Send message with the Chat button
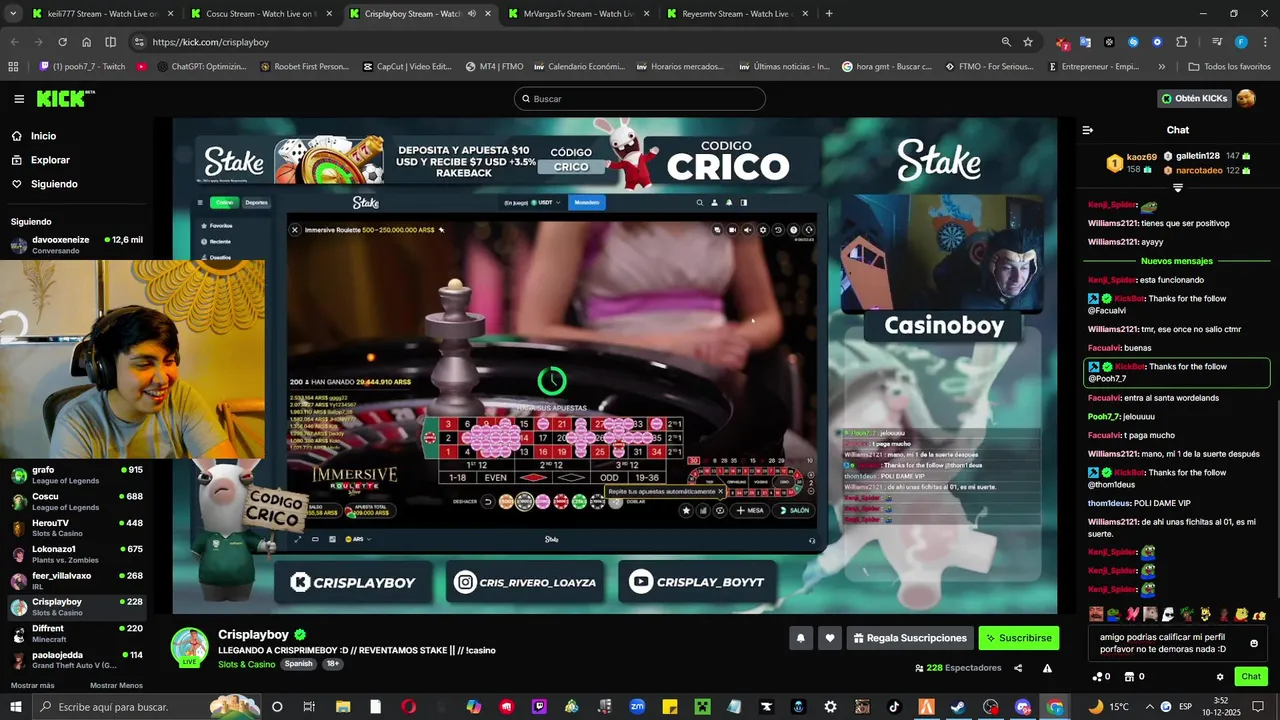 point(1251,677)
